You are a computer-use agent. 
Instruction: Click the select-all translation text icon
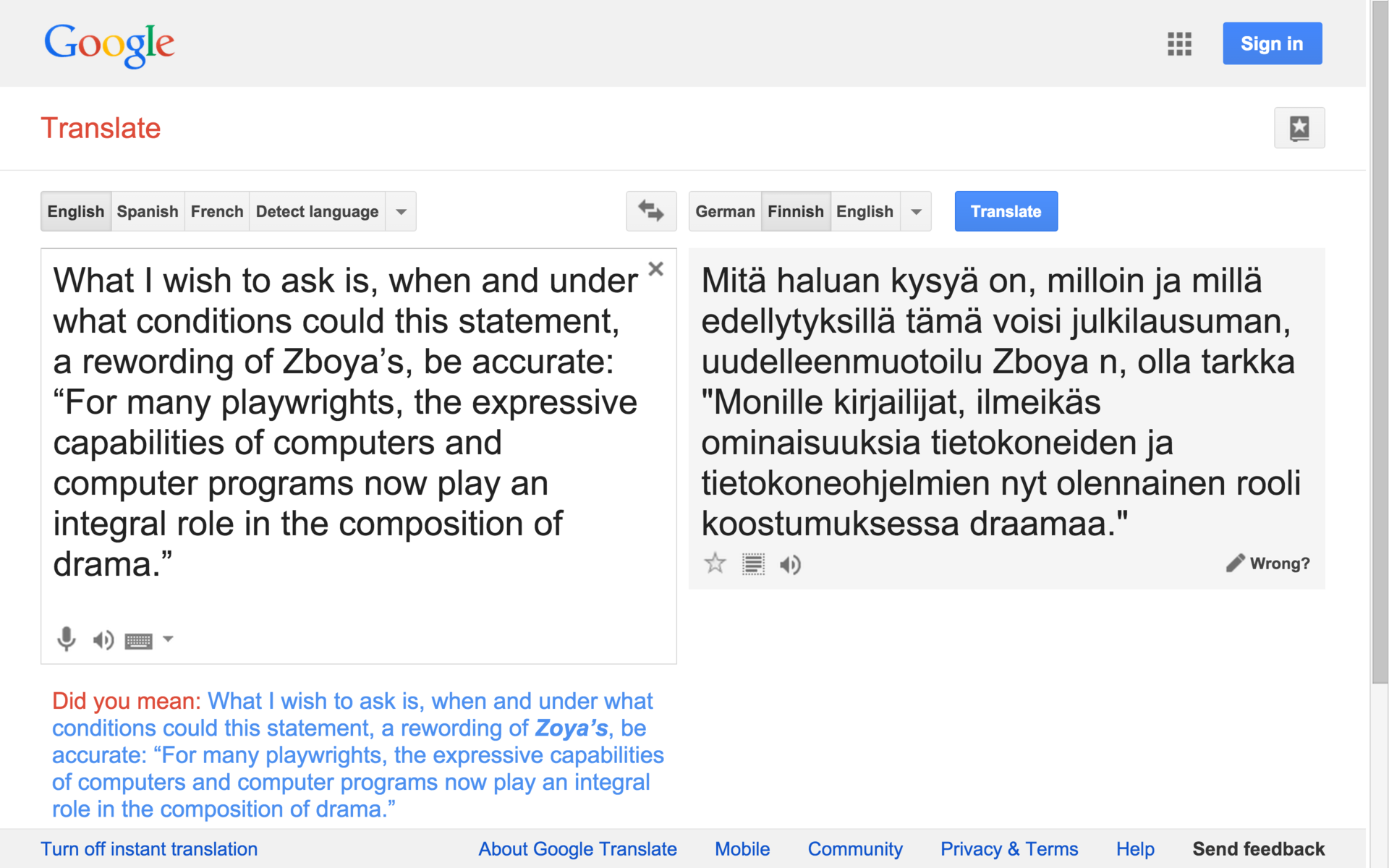pyautogui.click(x=753, y=564)
